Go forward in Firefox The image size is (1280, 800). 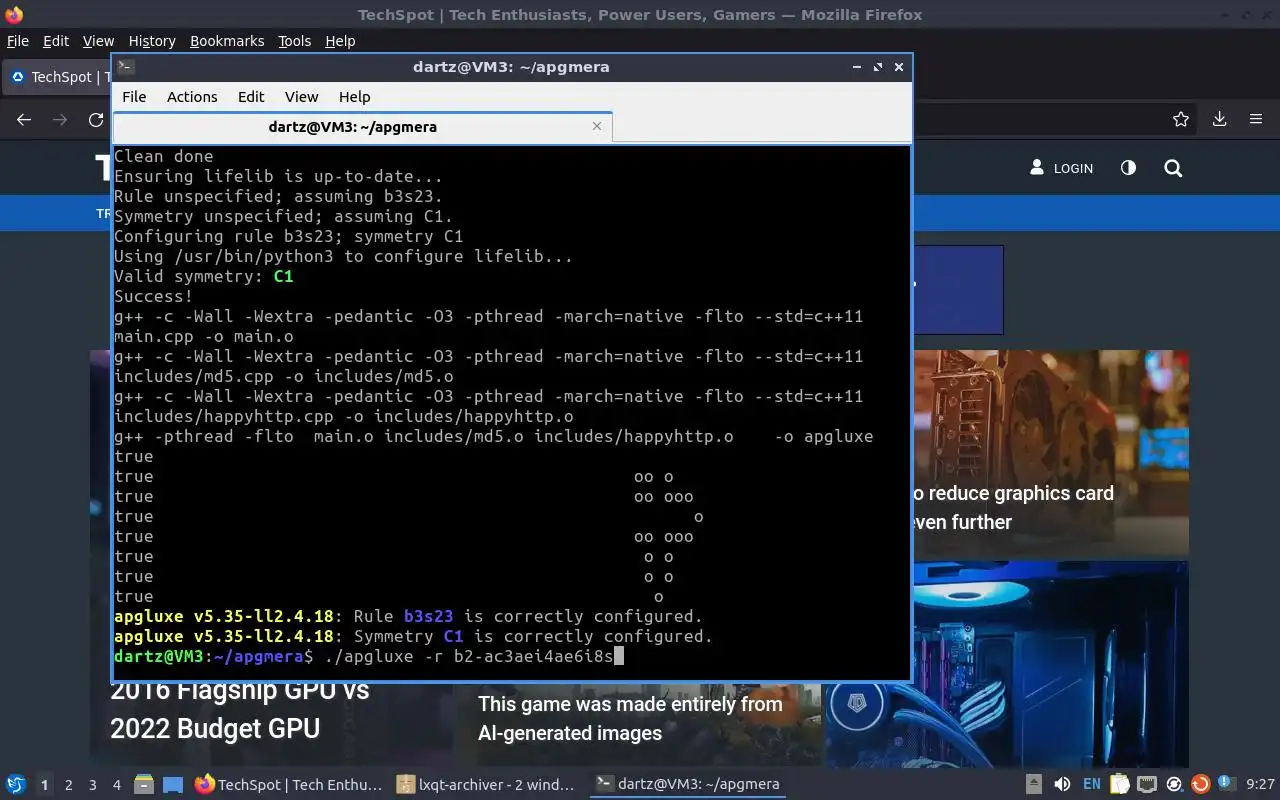pos(60,119)
